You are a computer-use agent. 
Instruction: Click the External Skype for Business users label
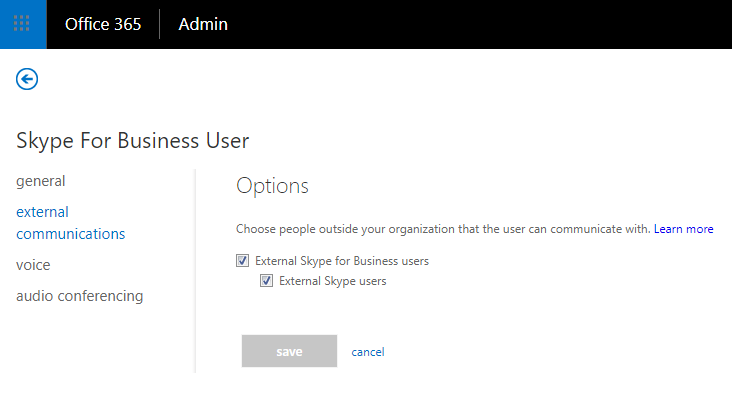tap(342, 261)
